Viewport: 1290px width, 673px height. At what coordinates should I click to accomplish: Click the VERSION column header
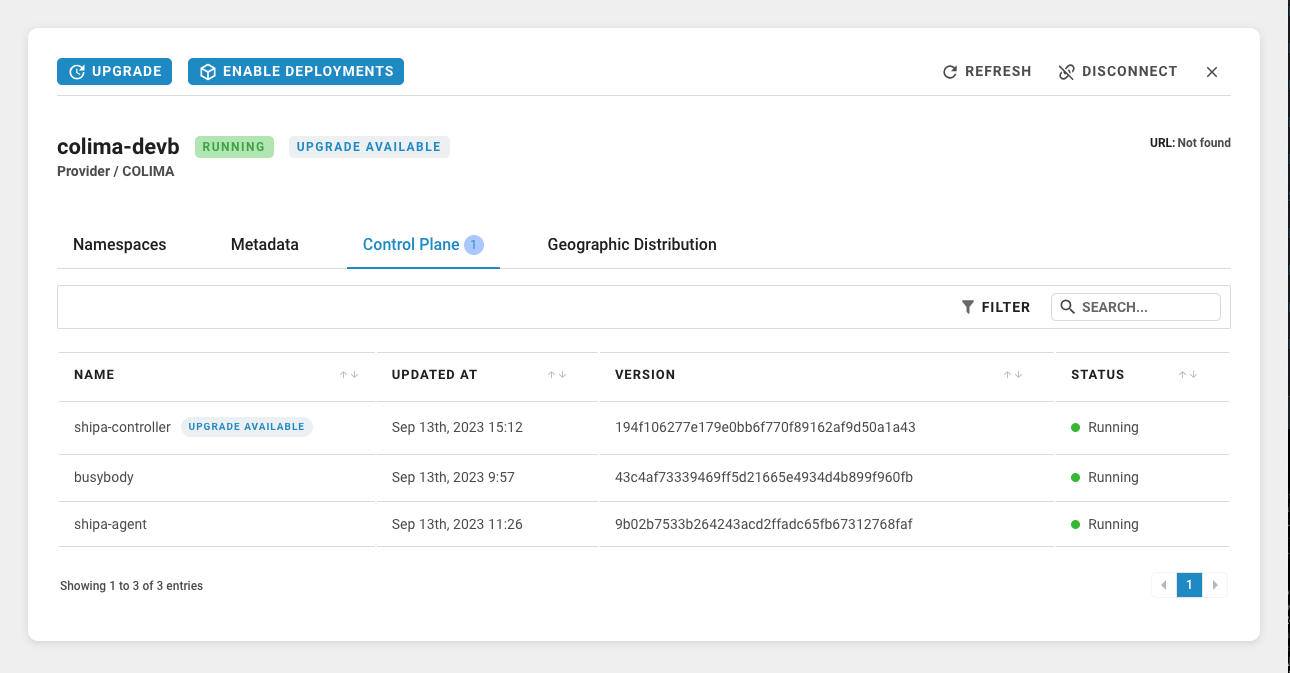pos(645,375)
